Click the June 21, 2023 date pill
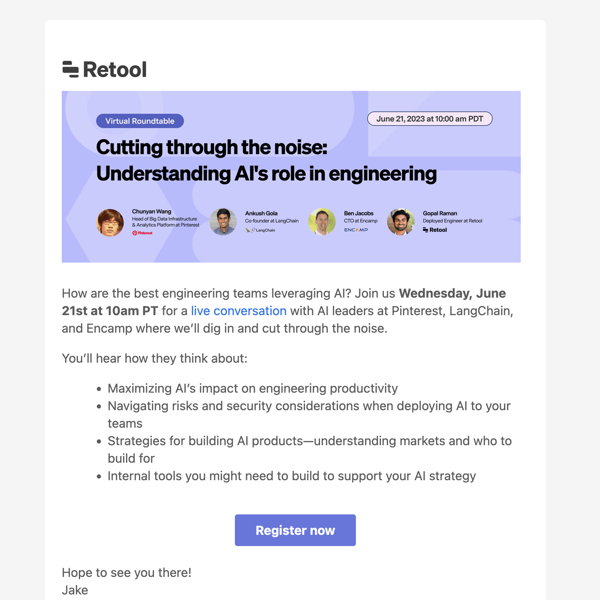This screenshot has height=600, width=600. (430, 119)
